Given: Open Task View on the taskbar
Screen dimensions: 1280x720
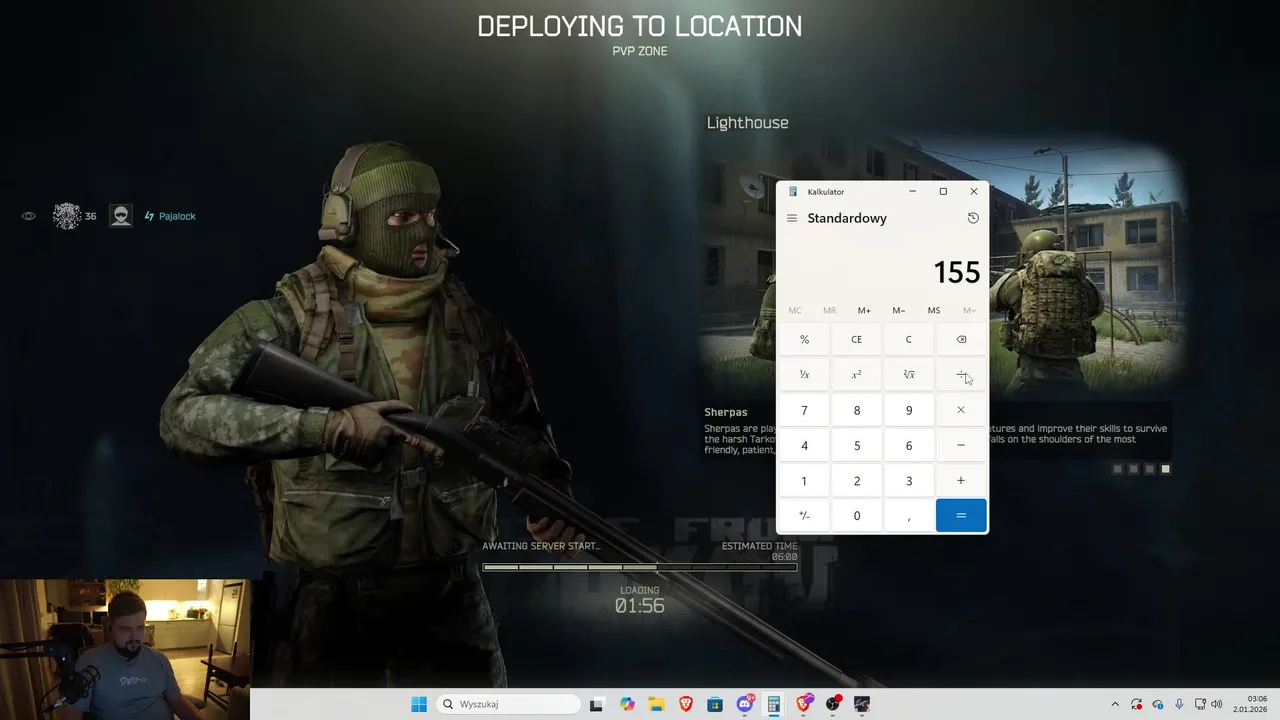Looking at the screenshot, I should pos(597,704).
